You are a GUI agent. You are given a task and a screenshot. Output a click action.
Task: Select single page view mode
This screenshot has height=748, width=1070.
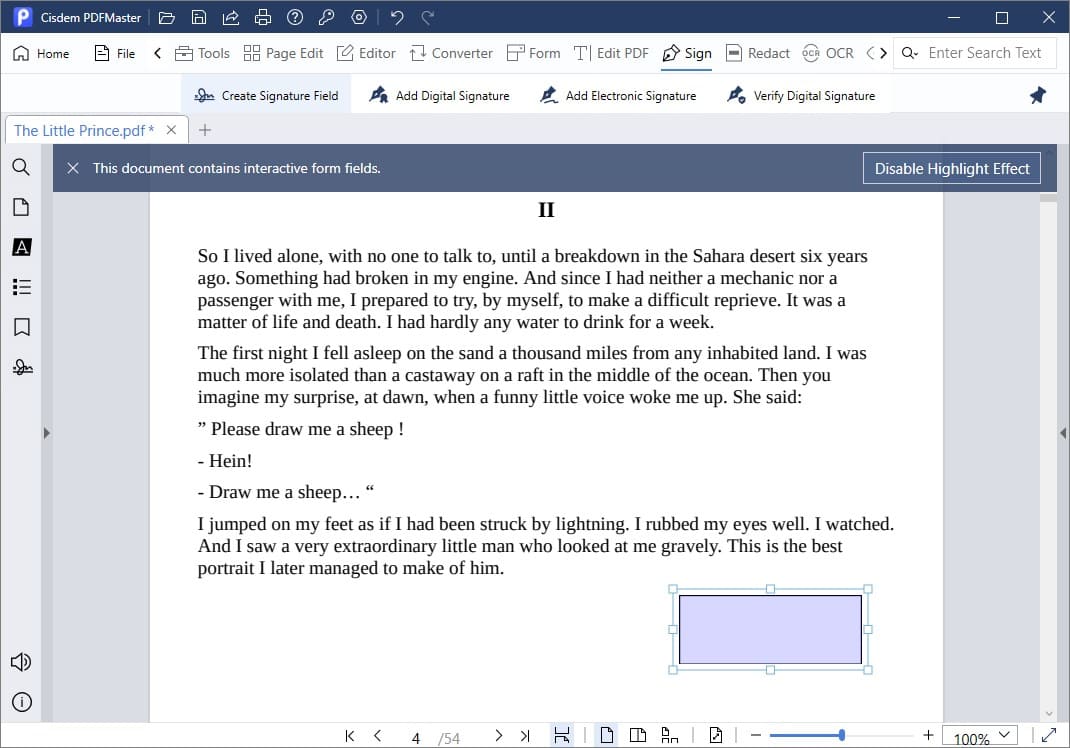(x=606, y=735)
